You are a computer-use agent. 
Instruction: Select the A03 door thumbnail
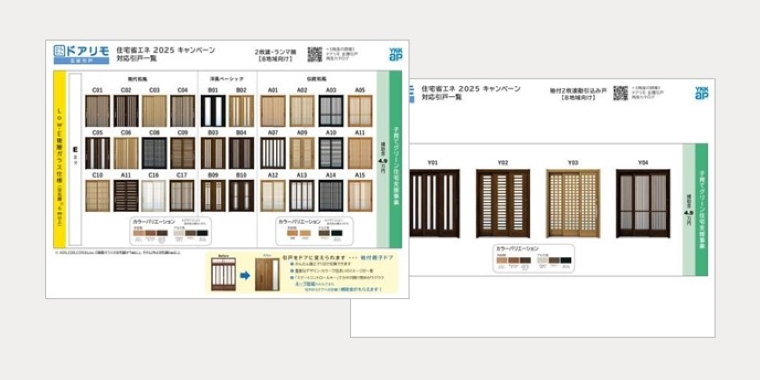331,111
